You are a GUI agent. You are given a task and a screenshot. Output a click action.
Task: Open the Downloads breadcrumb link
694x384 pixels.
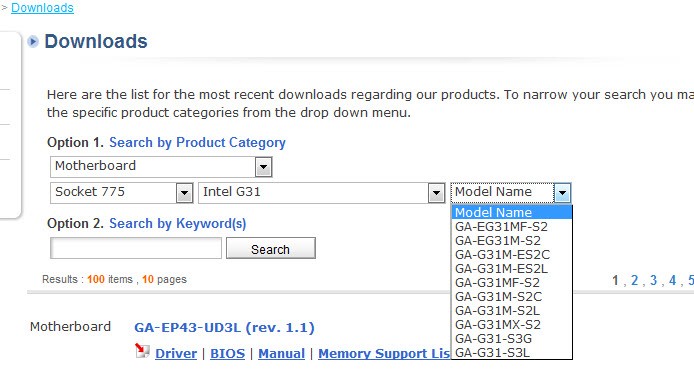pos(42,8)
